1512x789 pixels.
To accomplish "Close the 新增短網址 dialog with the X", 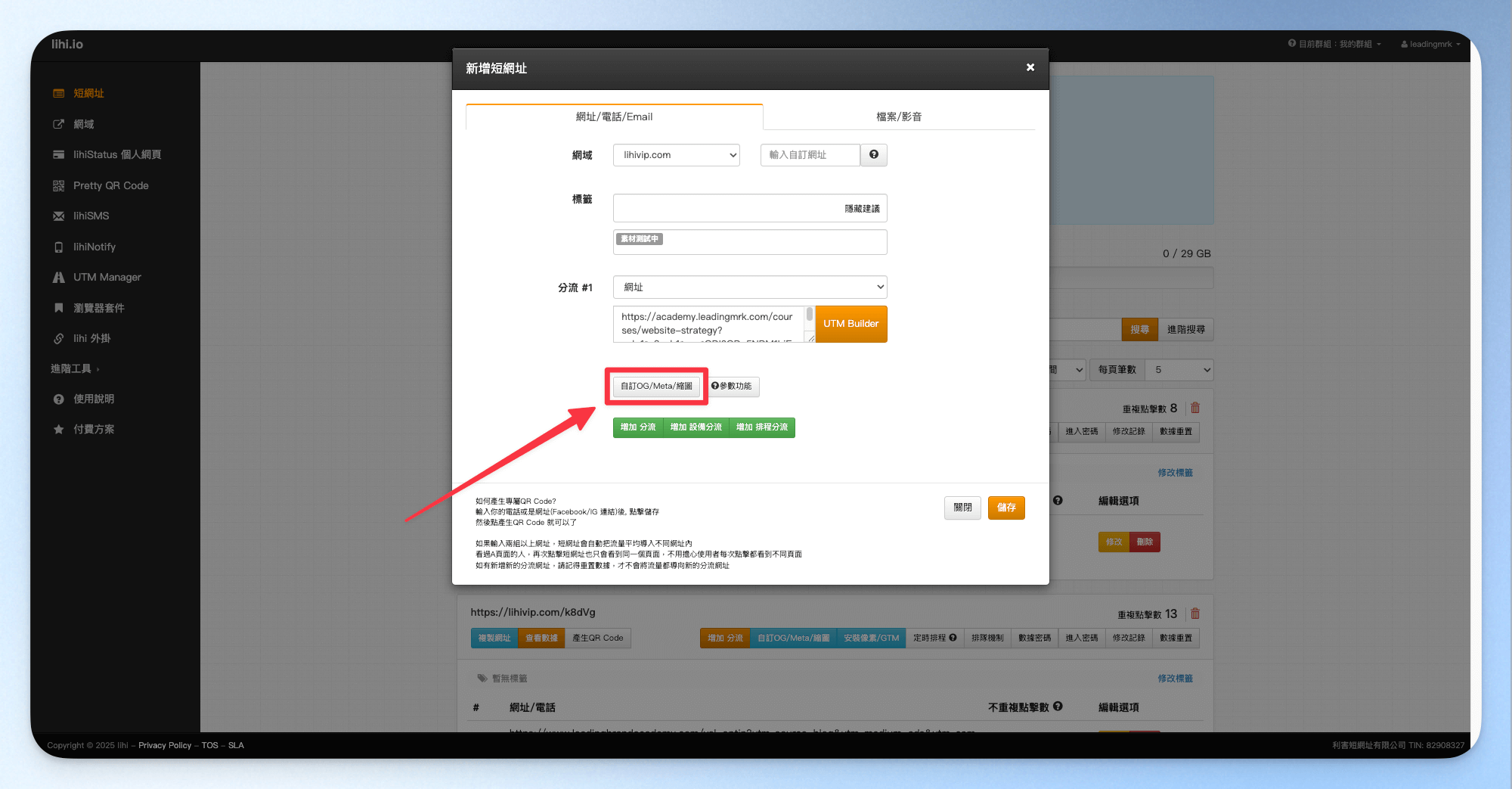I will (1030, 67).
